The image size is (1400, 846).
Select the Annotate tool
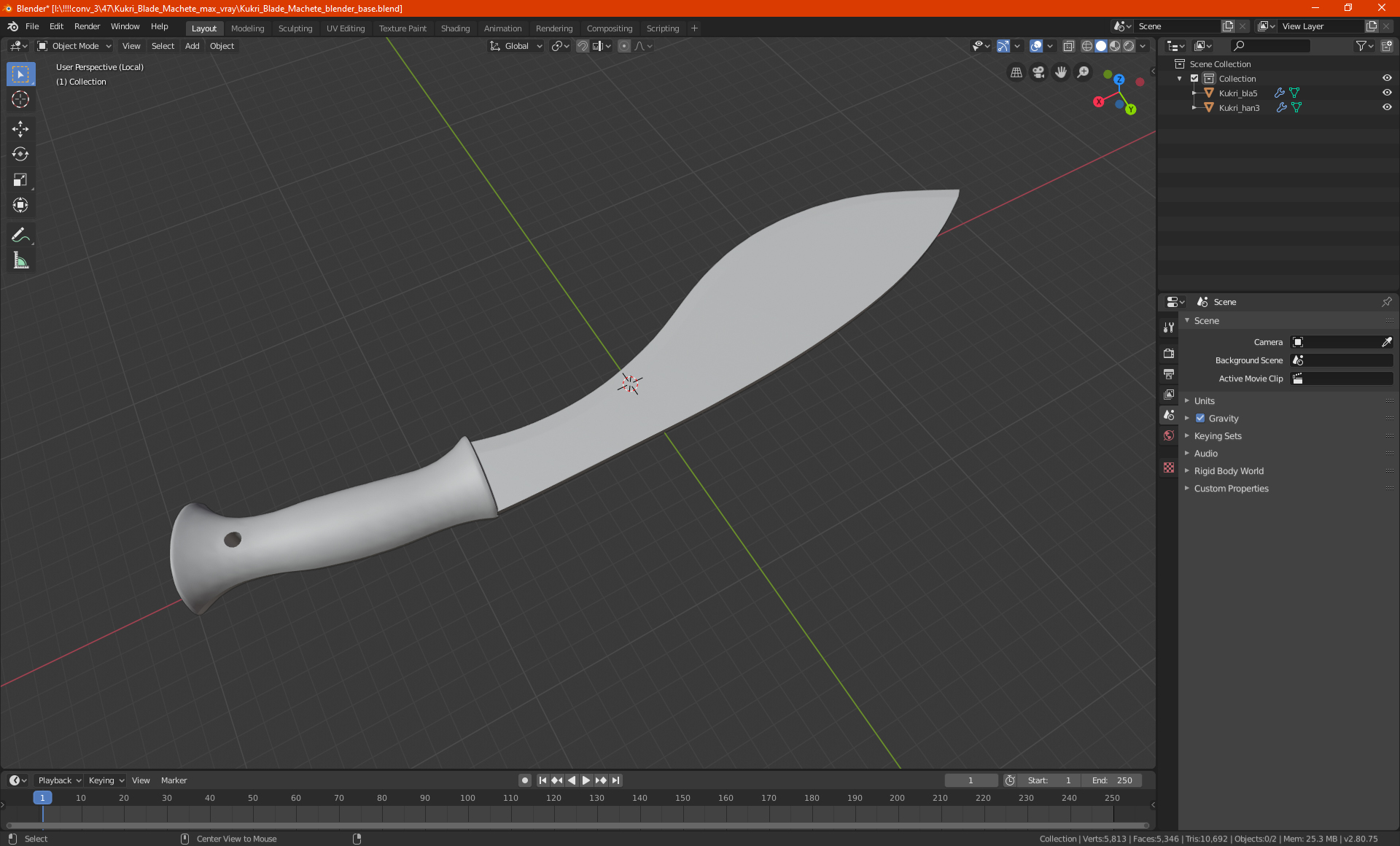[x=20, y=236]
